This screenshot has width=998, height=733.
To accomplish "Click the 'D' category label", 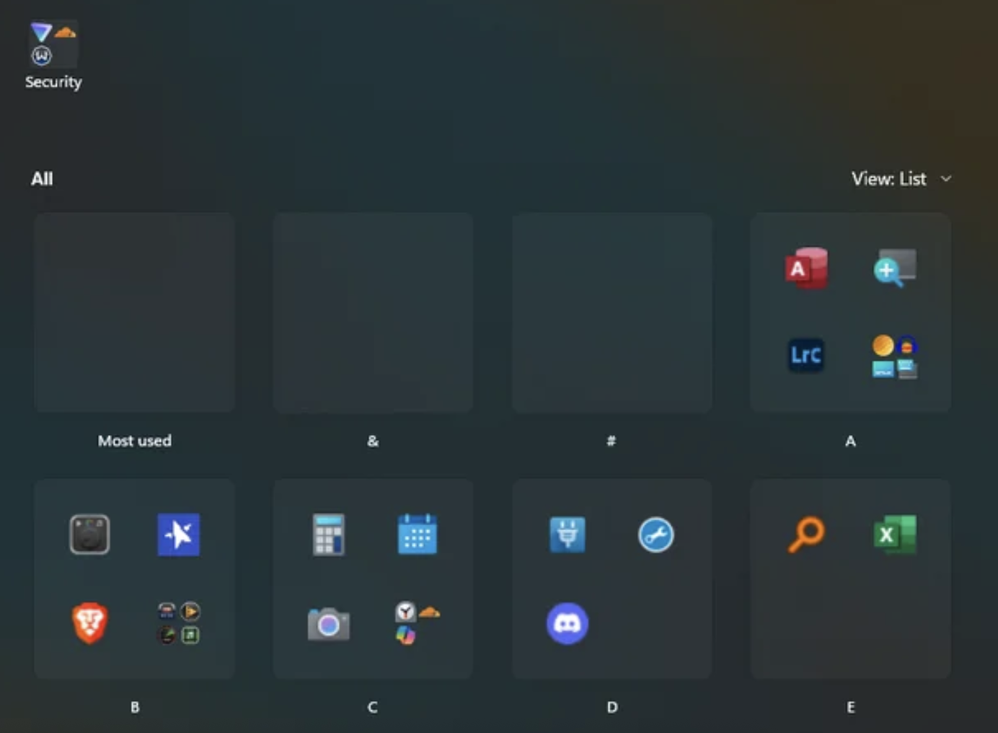I will (612, 707).
